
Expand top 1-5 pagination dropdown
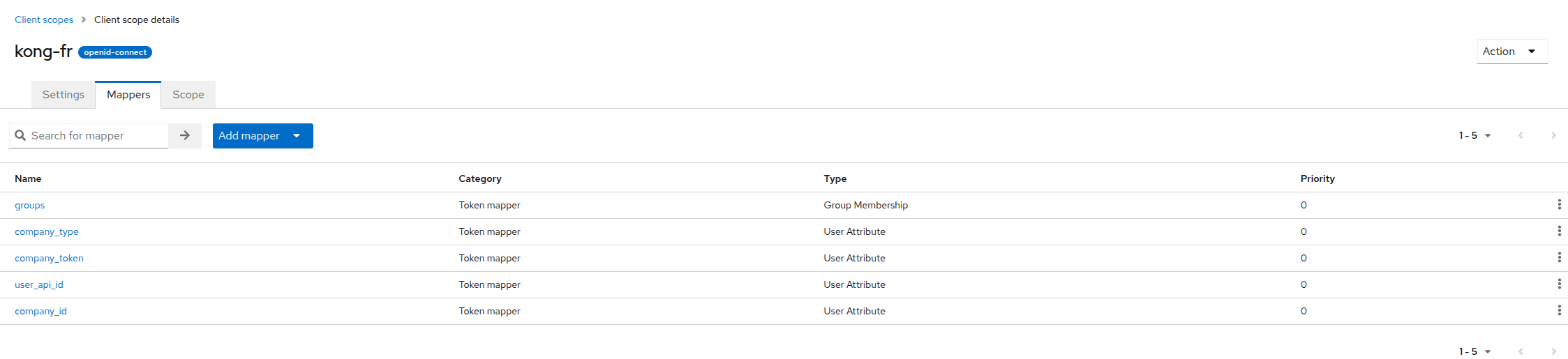tap(1474, 135)
